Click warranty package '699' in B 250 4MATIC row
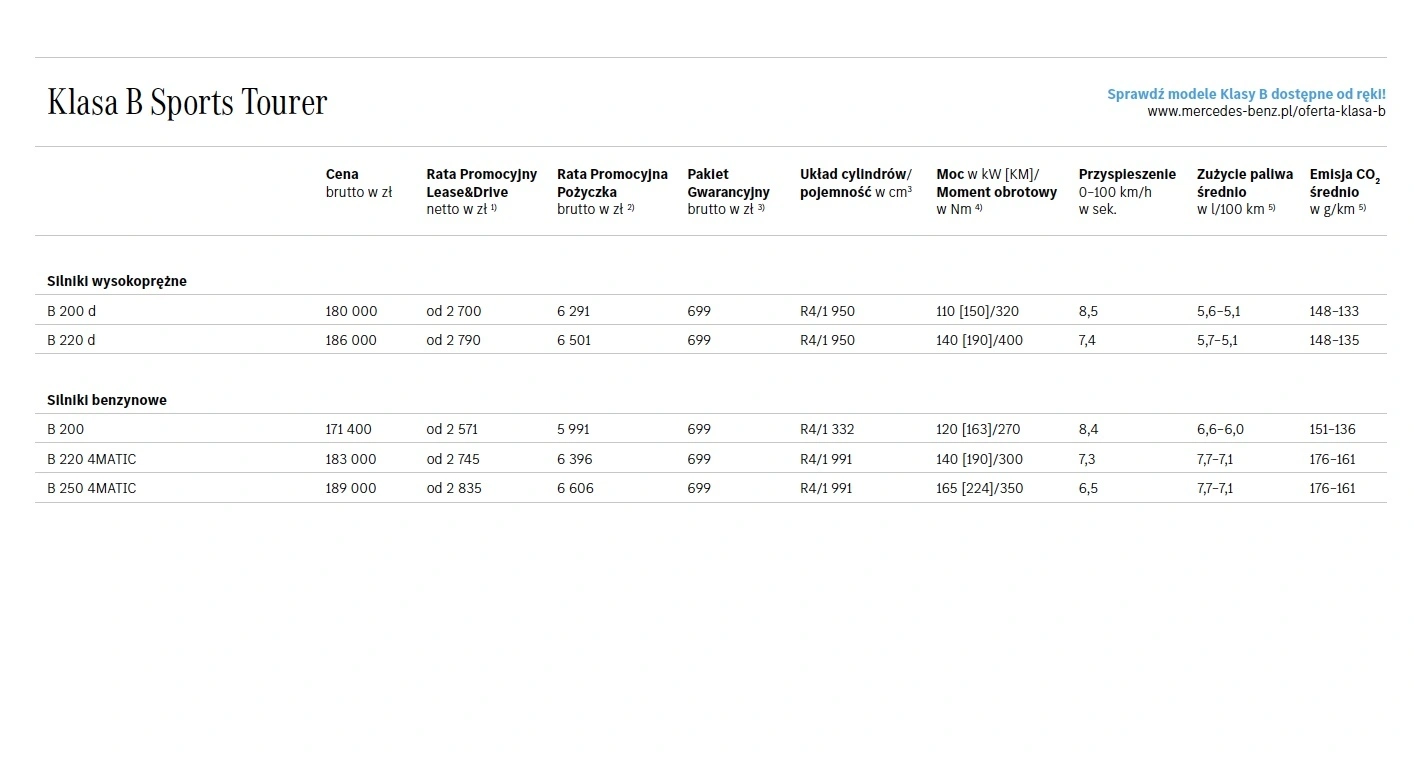This screenshot has width=1414, height=760. coord(699,488)
